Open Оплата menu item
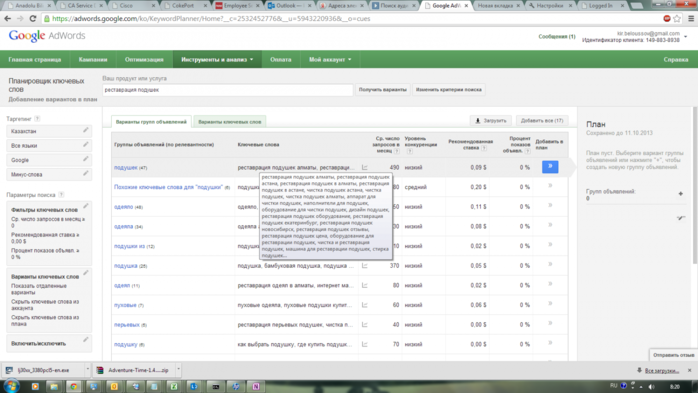Image resolution: width=698 pixels, height=393 pixels. (280, 60)
